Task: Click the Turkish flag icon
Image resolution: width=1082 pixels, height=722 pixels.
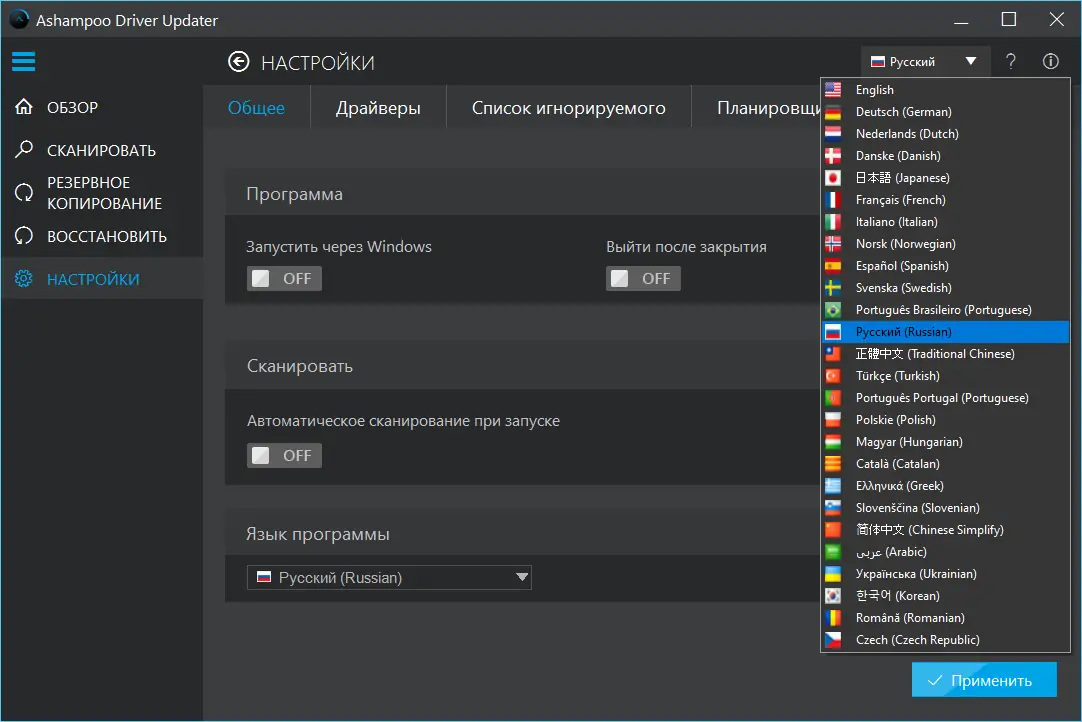Action: click(833, 376)
